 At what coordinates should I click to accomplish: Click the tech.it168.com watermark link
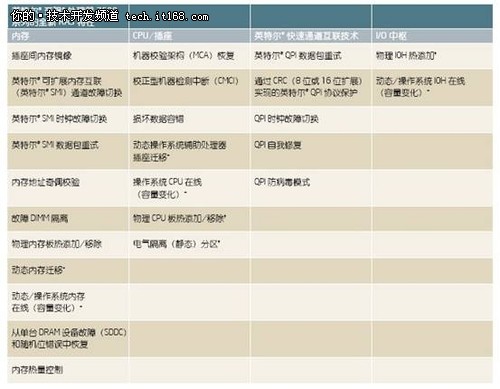pyautogui.click(x=167, y=17)
